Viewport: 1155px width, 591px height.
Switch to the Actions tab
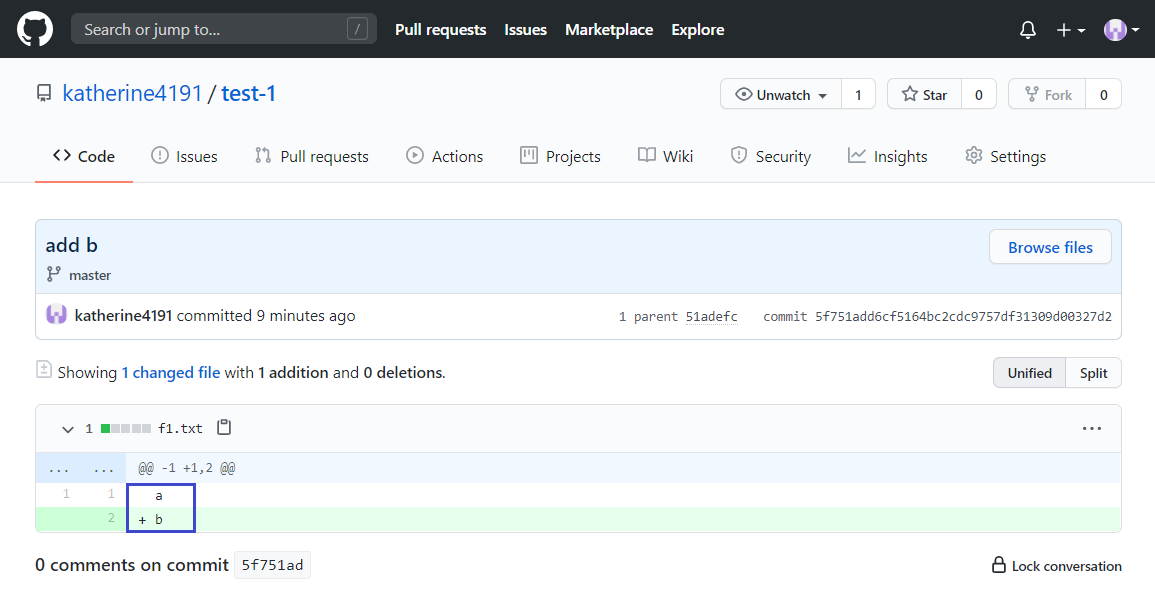coord(445,156)
